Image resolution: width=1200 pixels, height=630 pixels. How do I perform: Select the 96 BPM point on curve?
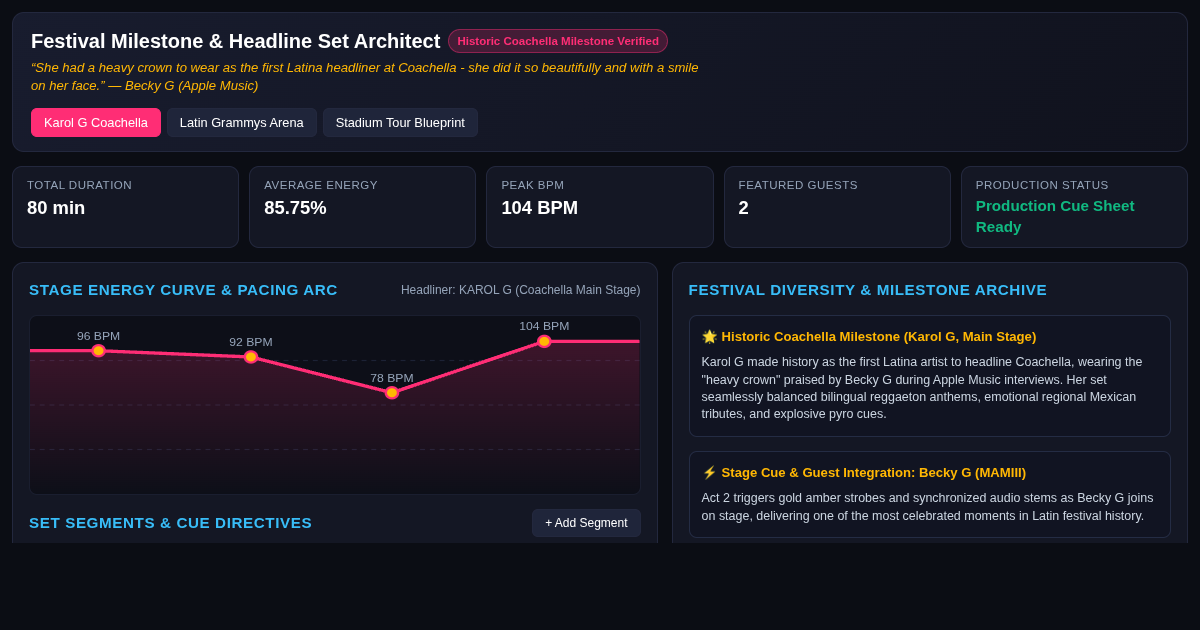point(98,351)
